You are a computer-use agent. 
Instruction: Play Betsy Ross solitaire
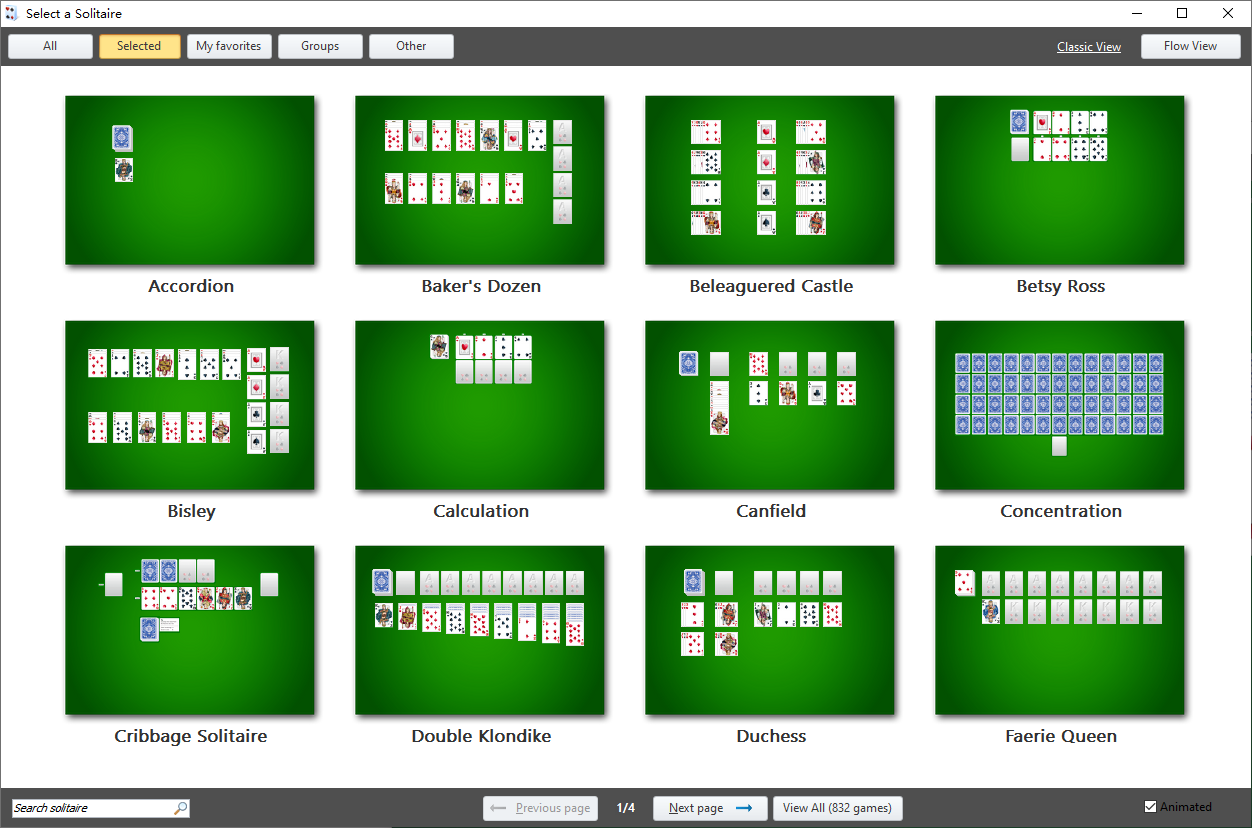(x=1060, y=180)
